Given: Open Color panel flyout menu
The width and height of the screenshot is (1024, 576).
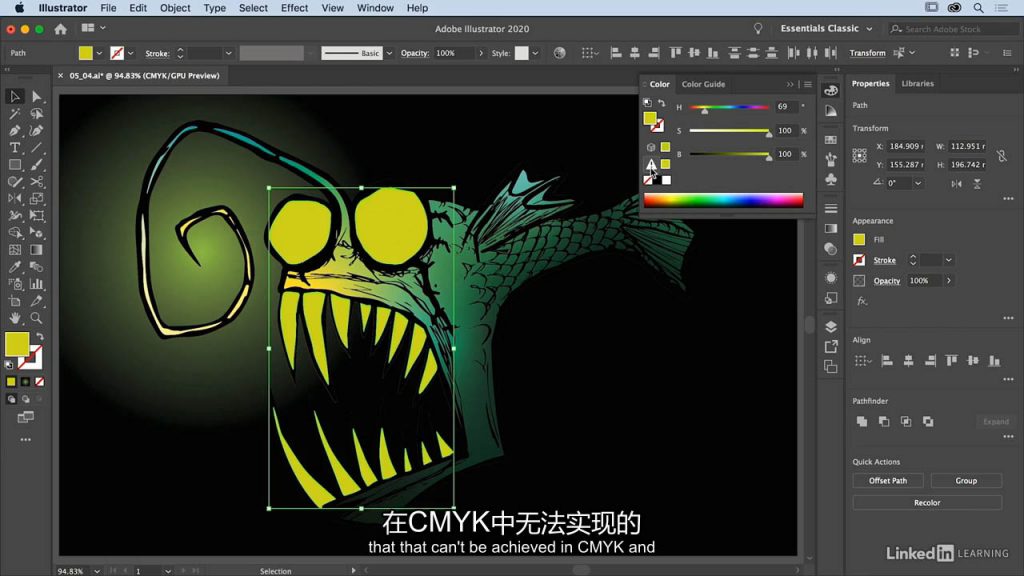Looking at the screenshot, I should click(x=808, y=84).
